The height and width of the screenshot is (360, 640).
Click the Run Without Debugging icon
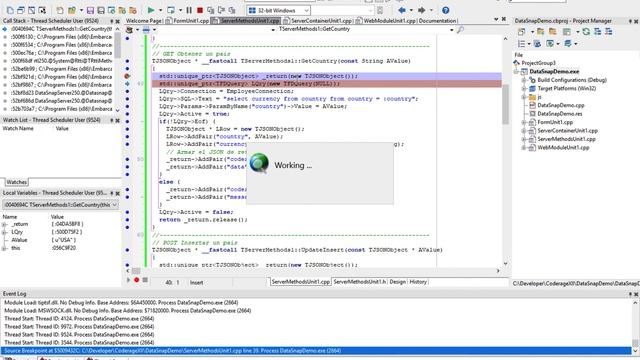(x=171, y=10)
